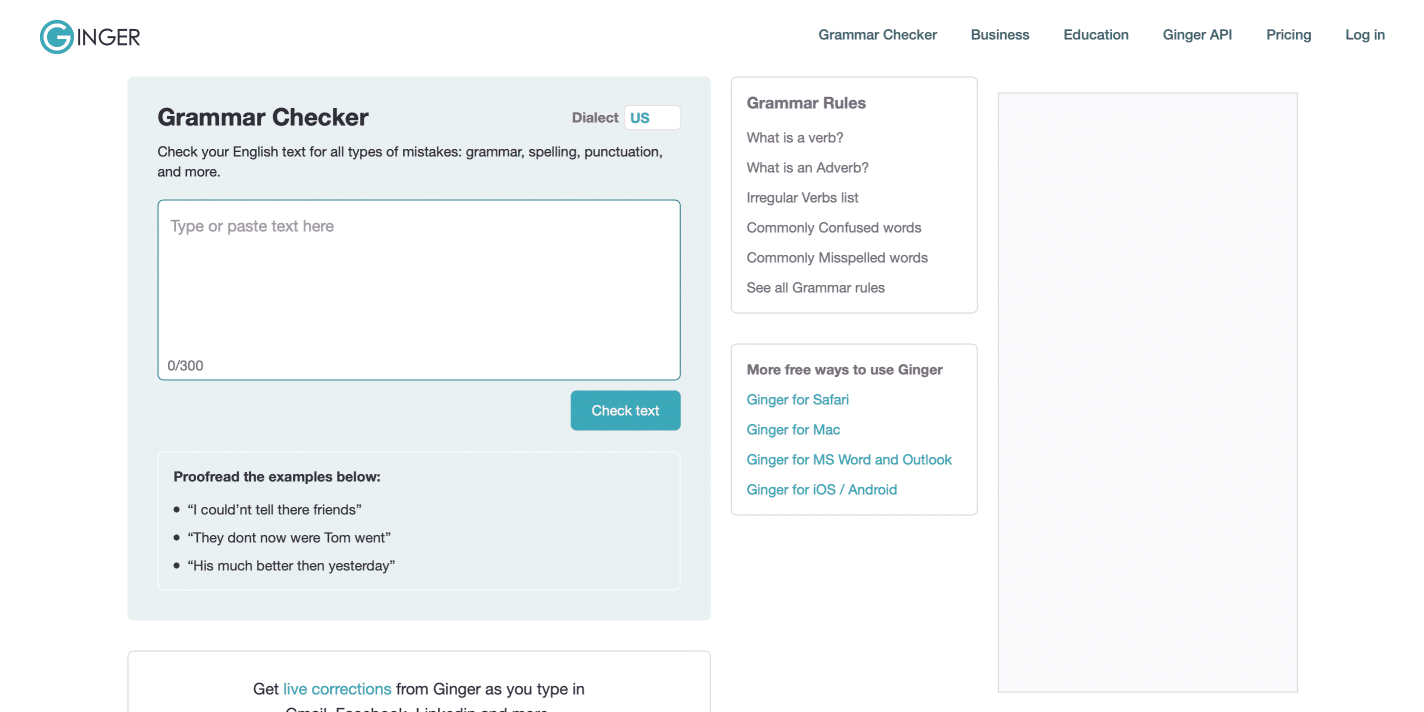
Task: Open Commonly Confused words
Action: point(833,227)
